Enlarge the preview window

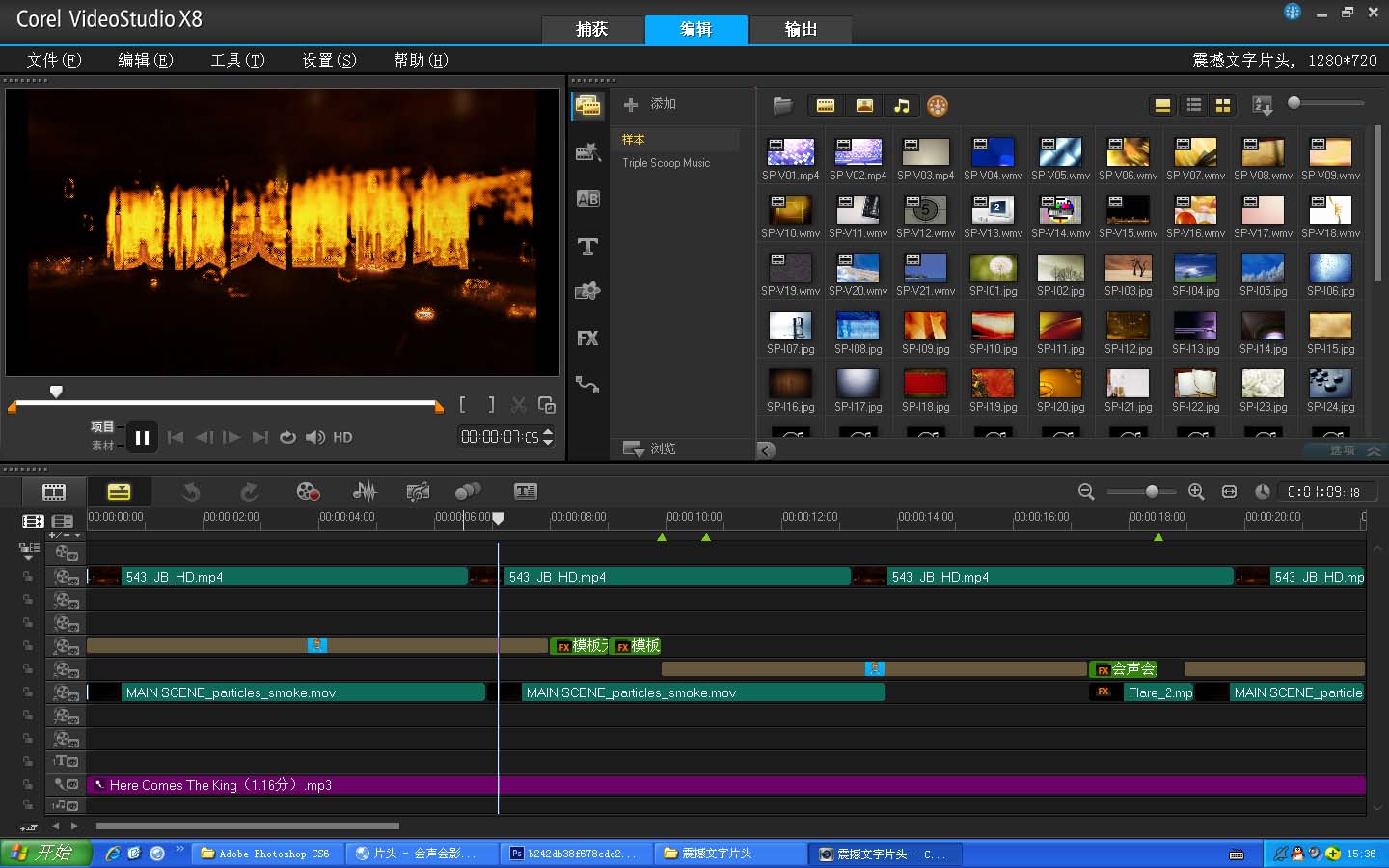547,405
